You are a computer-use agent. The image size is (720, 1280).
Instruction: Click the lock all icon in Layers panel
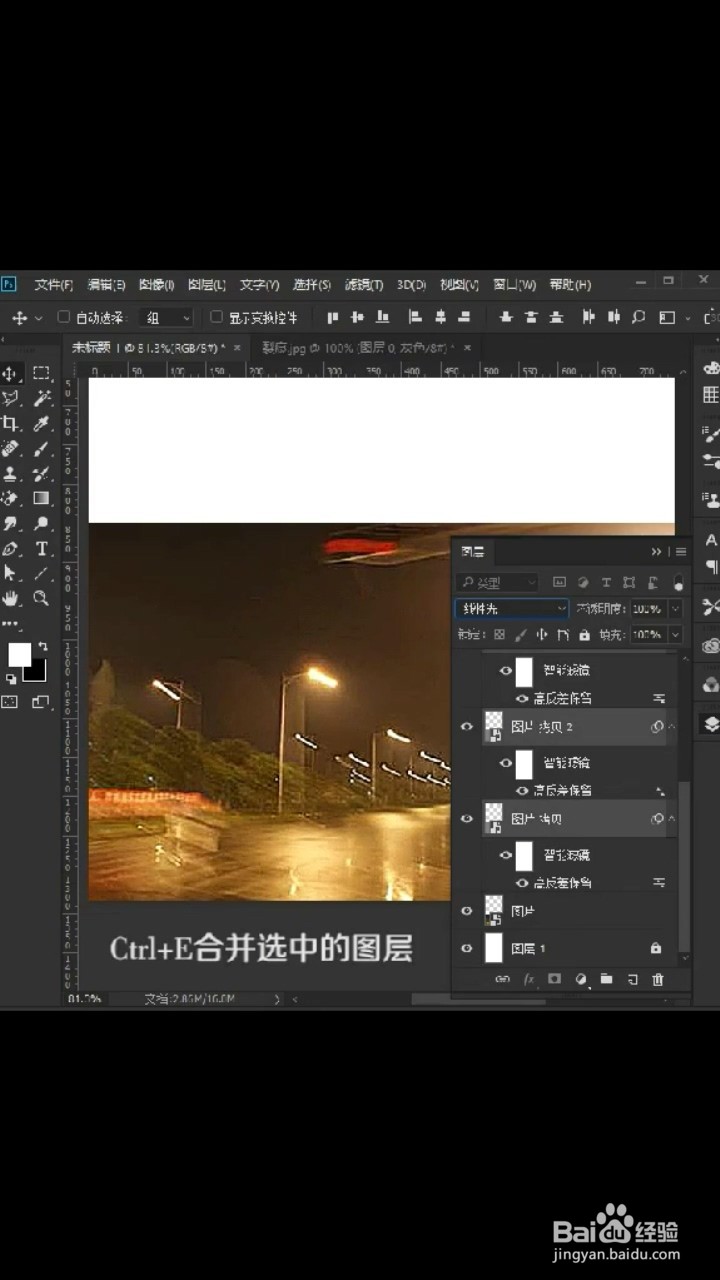pos(584,634)
